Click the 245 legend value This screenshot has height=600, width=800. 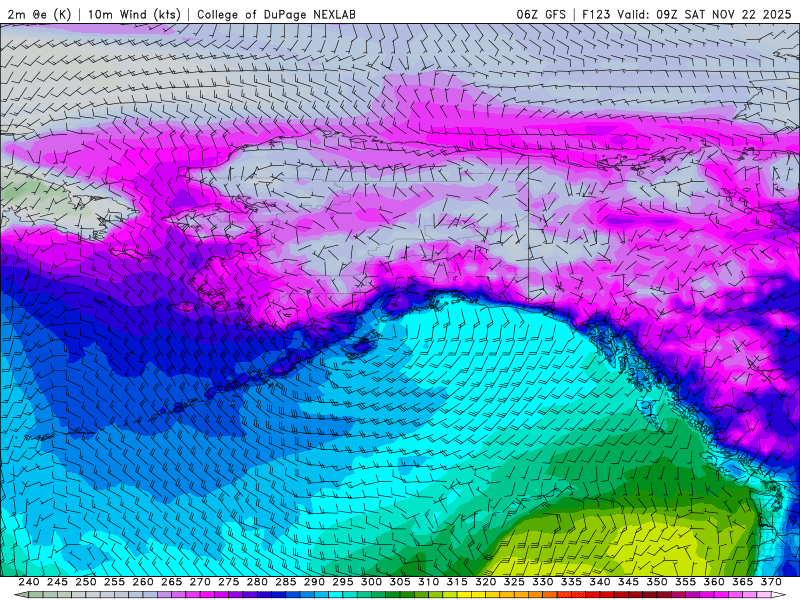coord(57,582)
